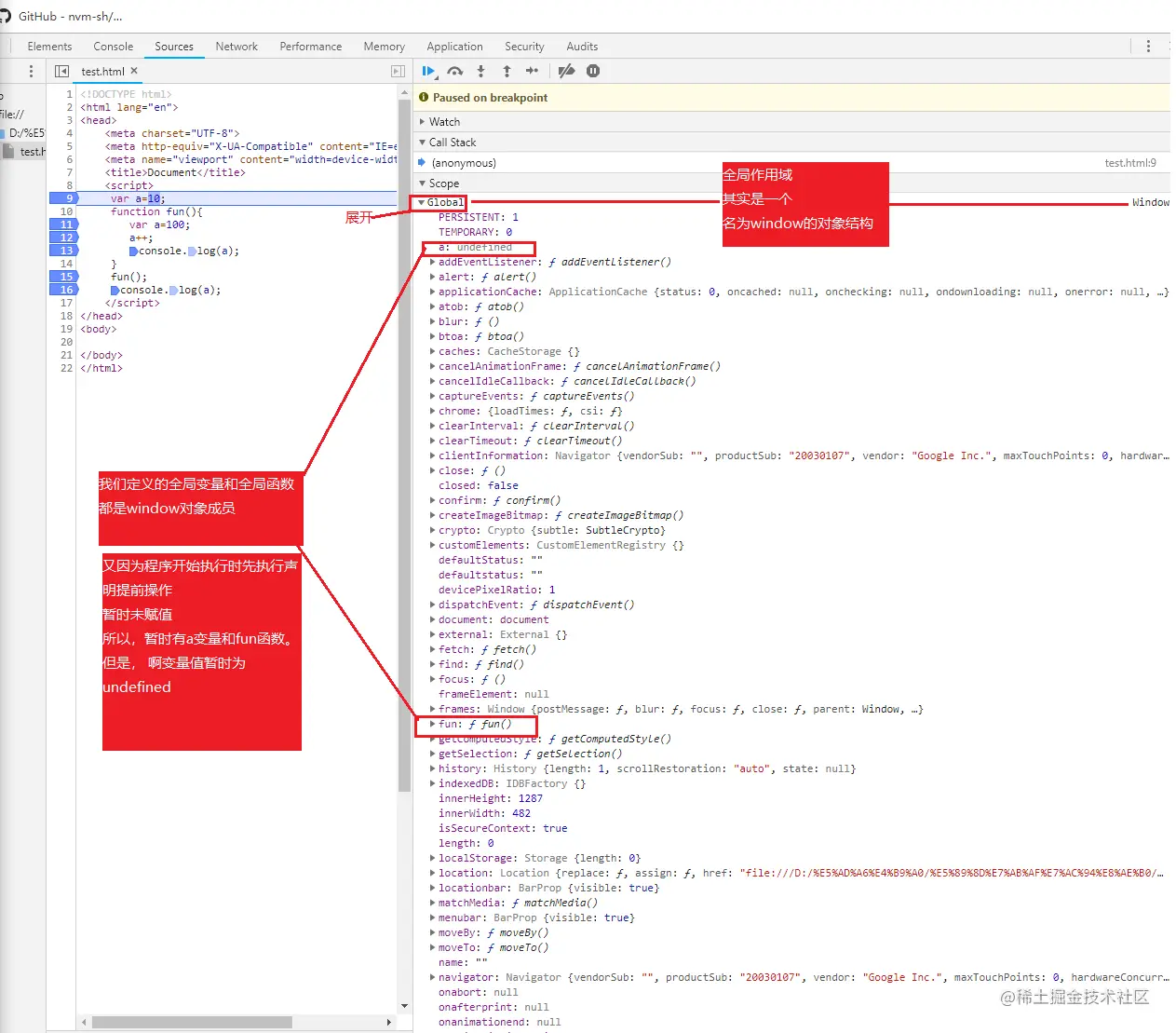Toggle the pause on exceptions icon
The height and width of the screenshot is (1033, 1176).
(x=593, y=71)
